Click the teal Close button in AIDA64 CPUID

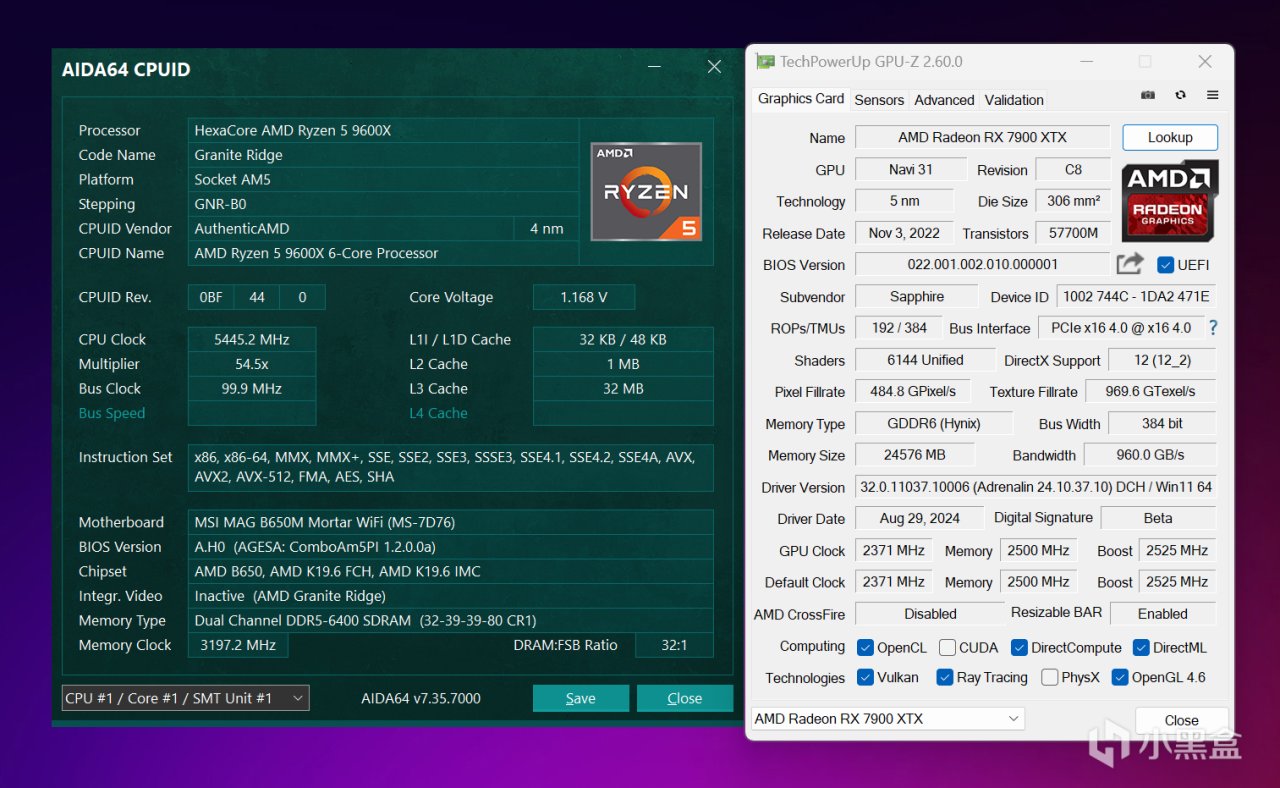(685, 698)
